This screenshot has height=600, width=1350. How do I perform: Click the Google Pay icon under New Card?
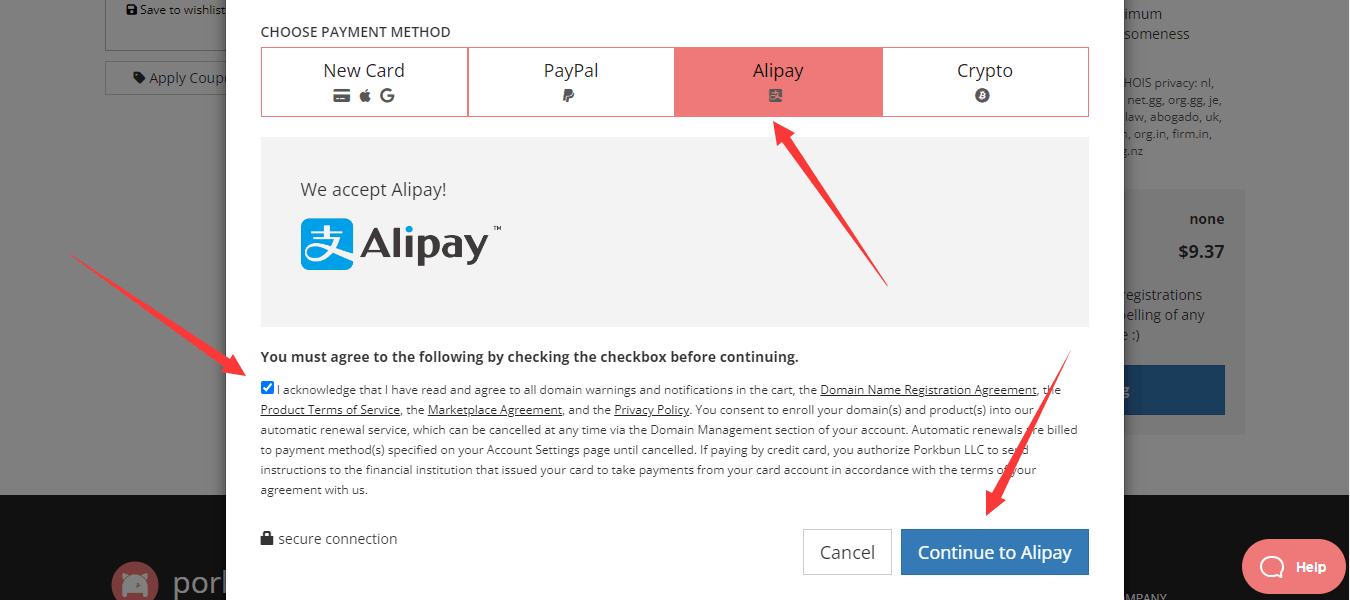pyautogui.click(x=387, y=96)
